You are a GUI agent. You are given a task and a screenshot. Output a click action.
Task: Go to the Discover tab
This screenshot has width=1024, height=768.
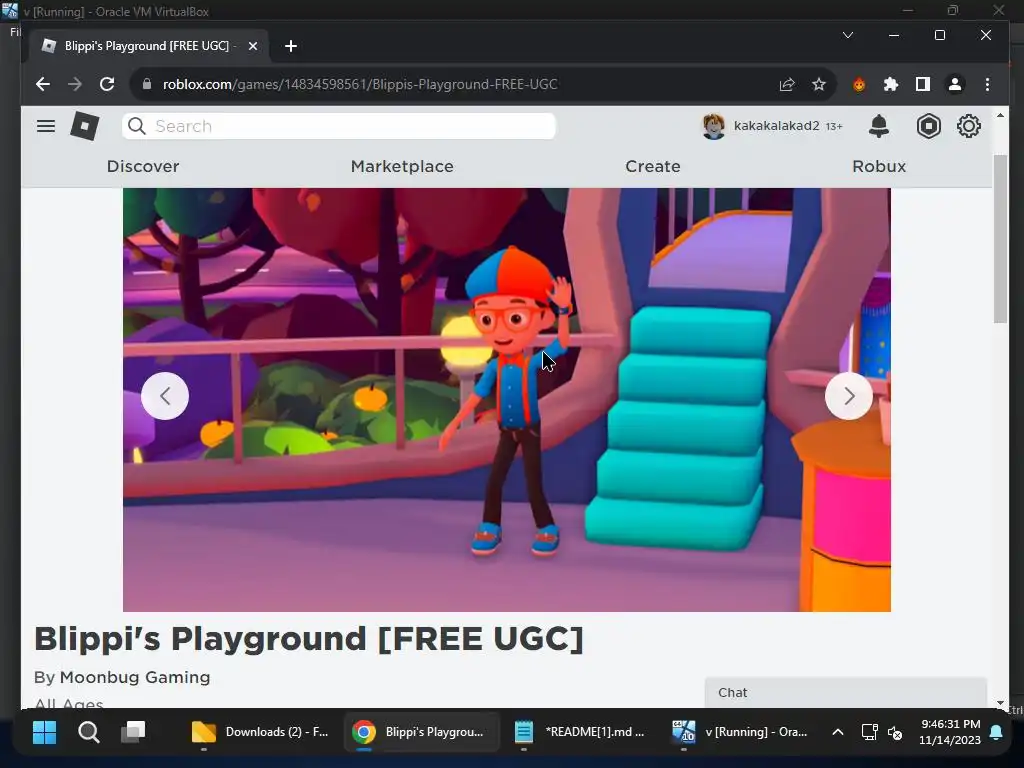point(143,167)
